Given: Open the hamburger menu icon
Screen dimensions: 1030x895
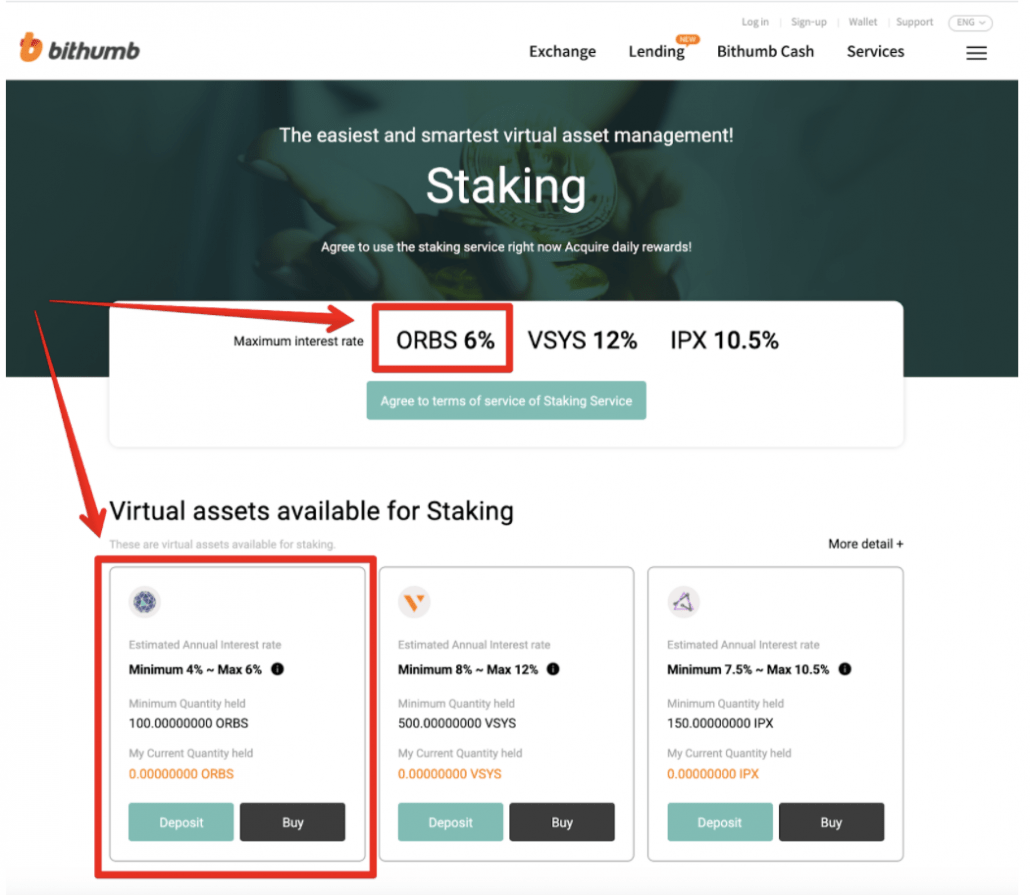Looking at the screenshot, I should coord(976,53).
